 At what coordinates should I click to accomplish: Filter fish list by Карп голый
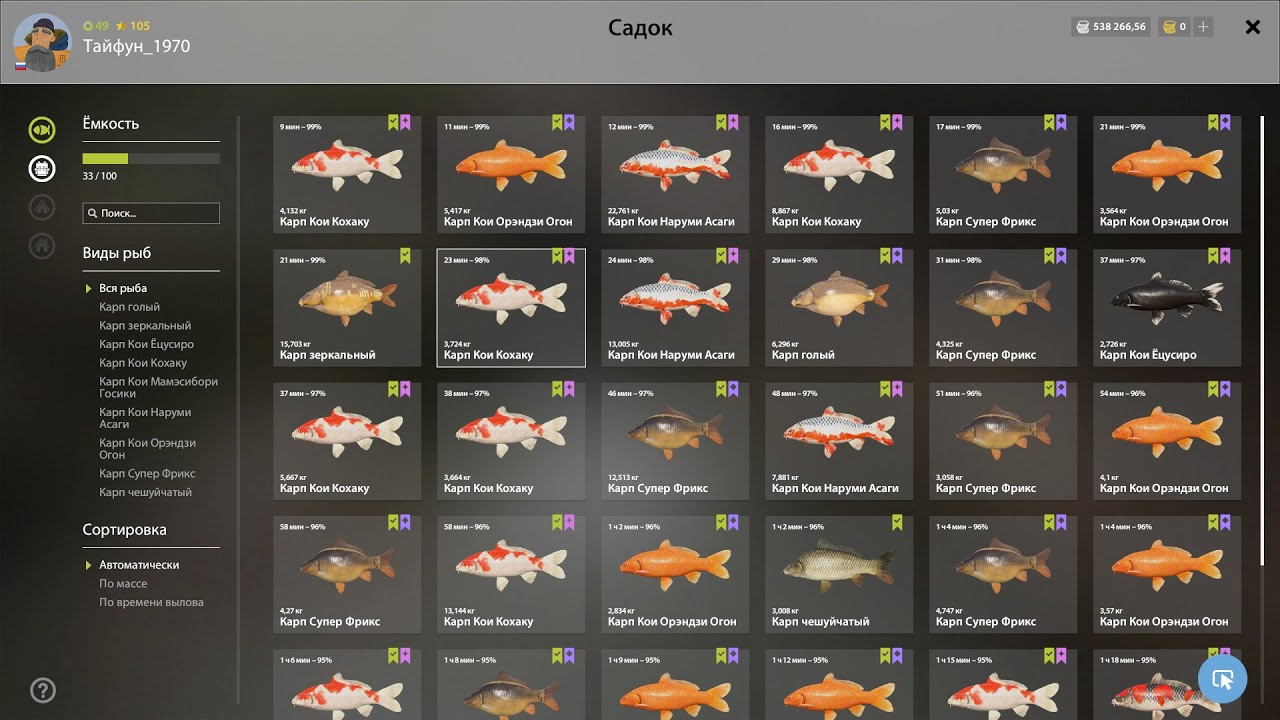tap(129, 307)
